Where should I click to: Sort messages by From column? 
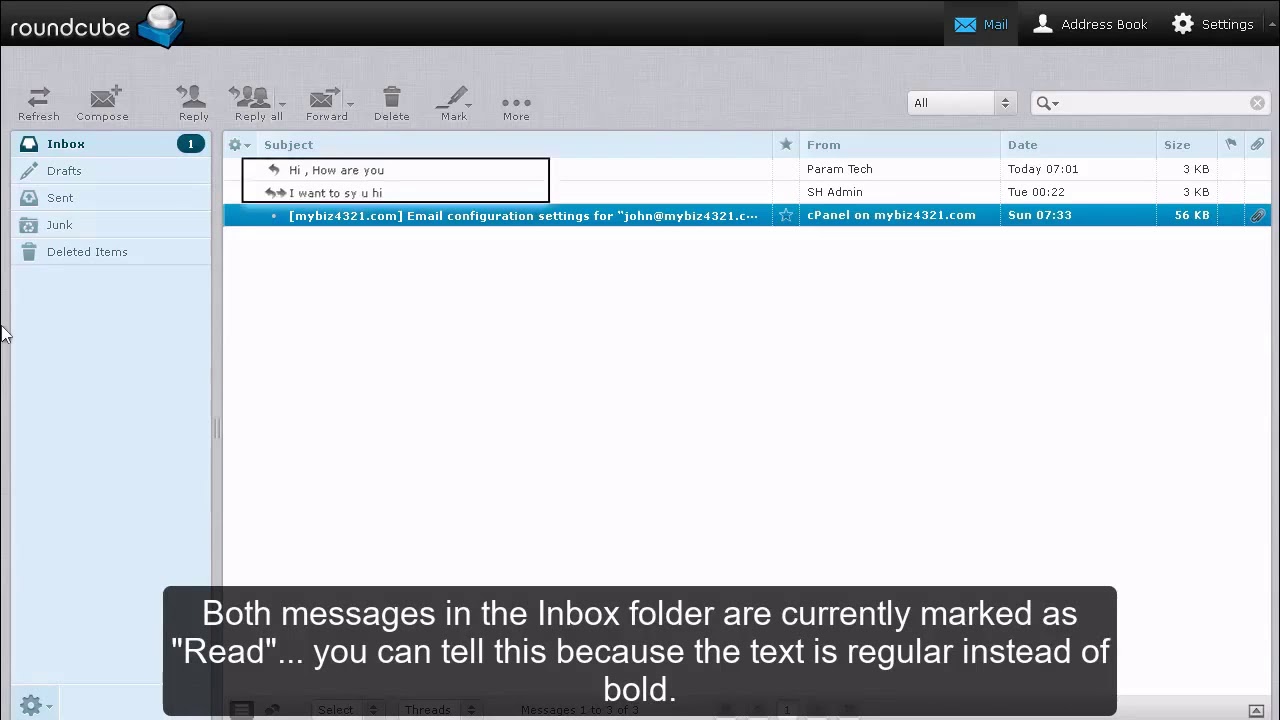pyautogui.click(x=823, y=145)
